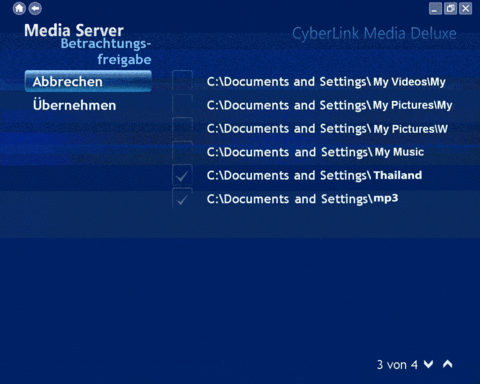Click the My Music folder path

tap(315, 152)
